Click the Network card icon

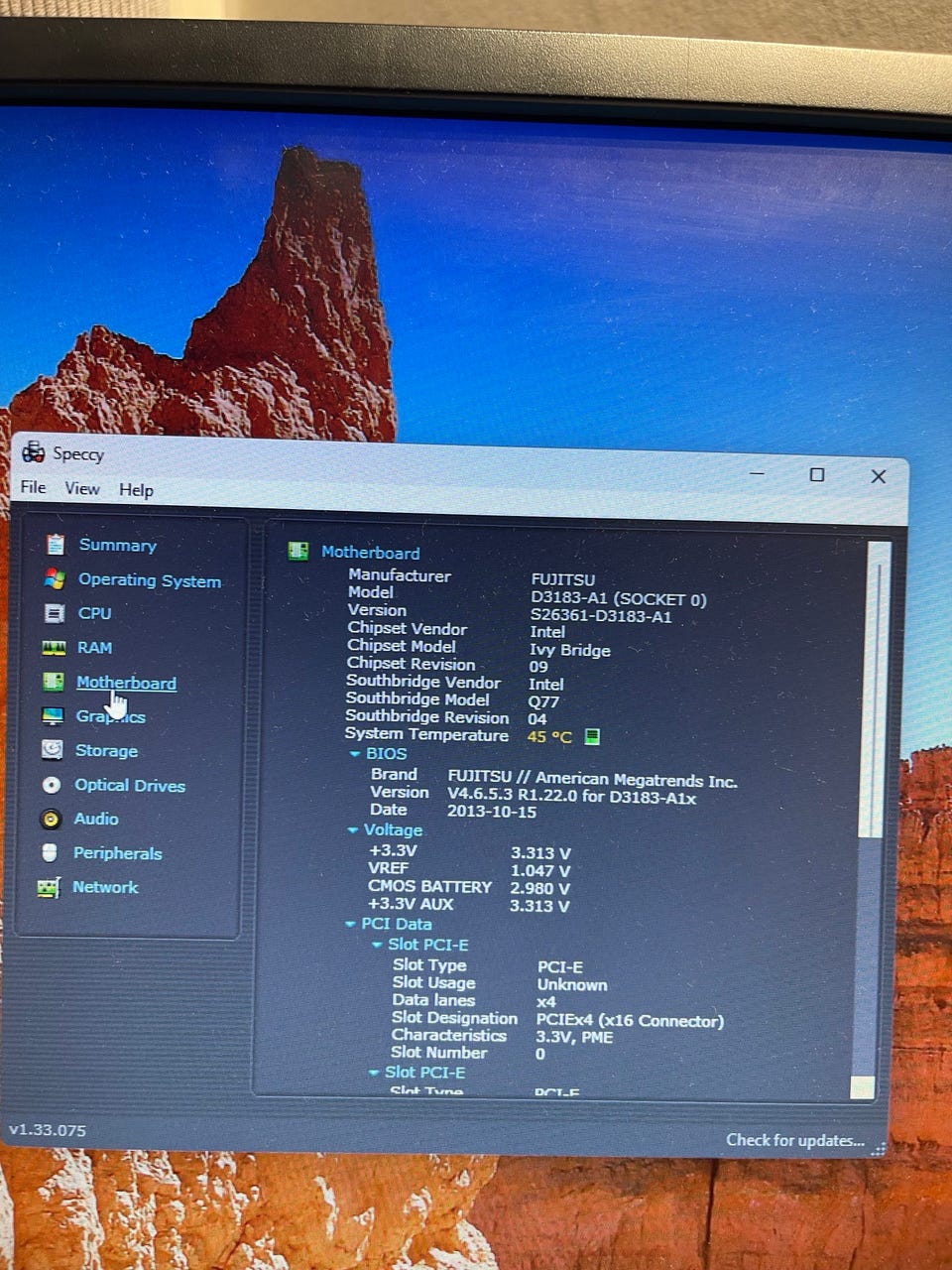coord(49,887)
